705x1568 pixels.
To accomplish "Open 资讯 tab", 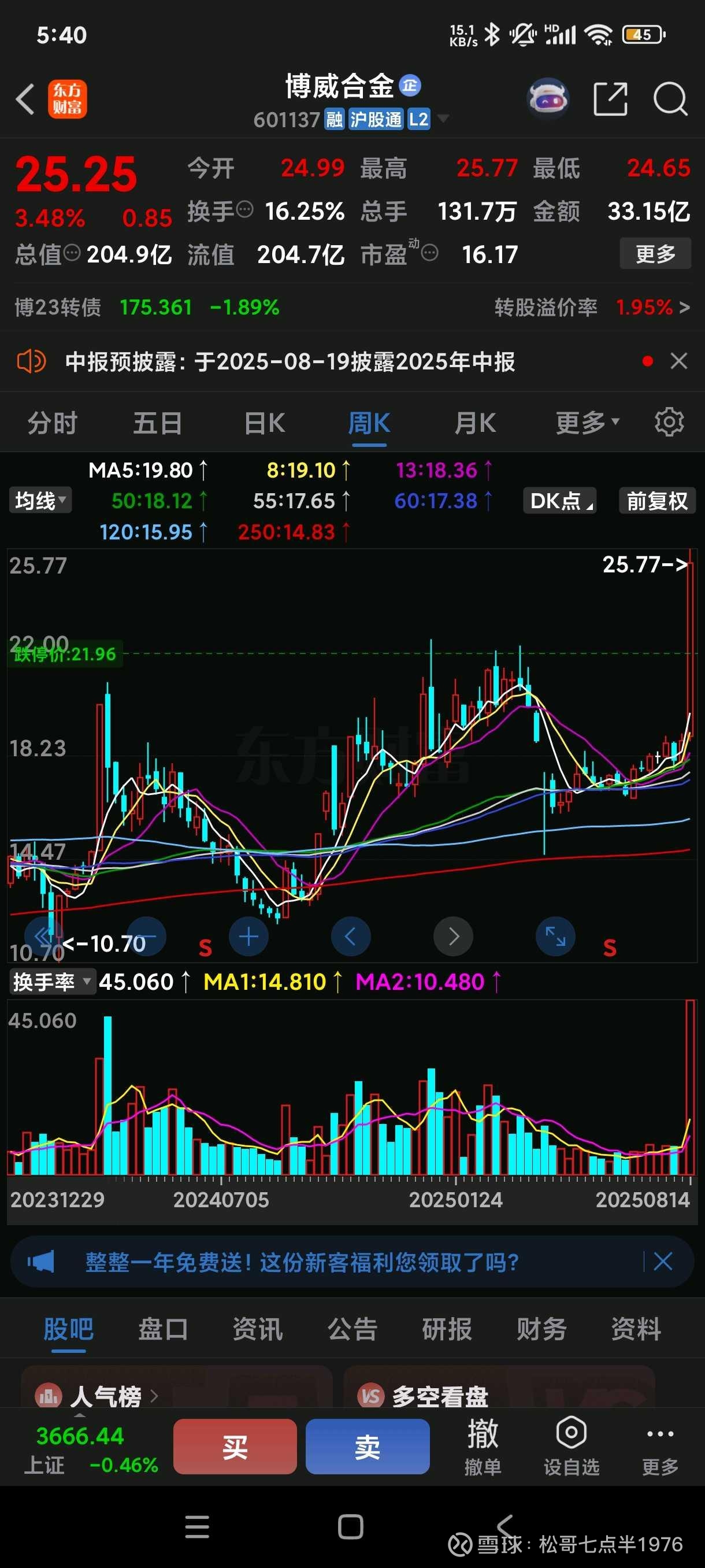I will tap(258, 1329).
